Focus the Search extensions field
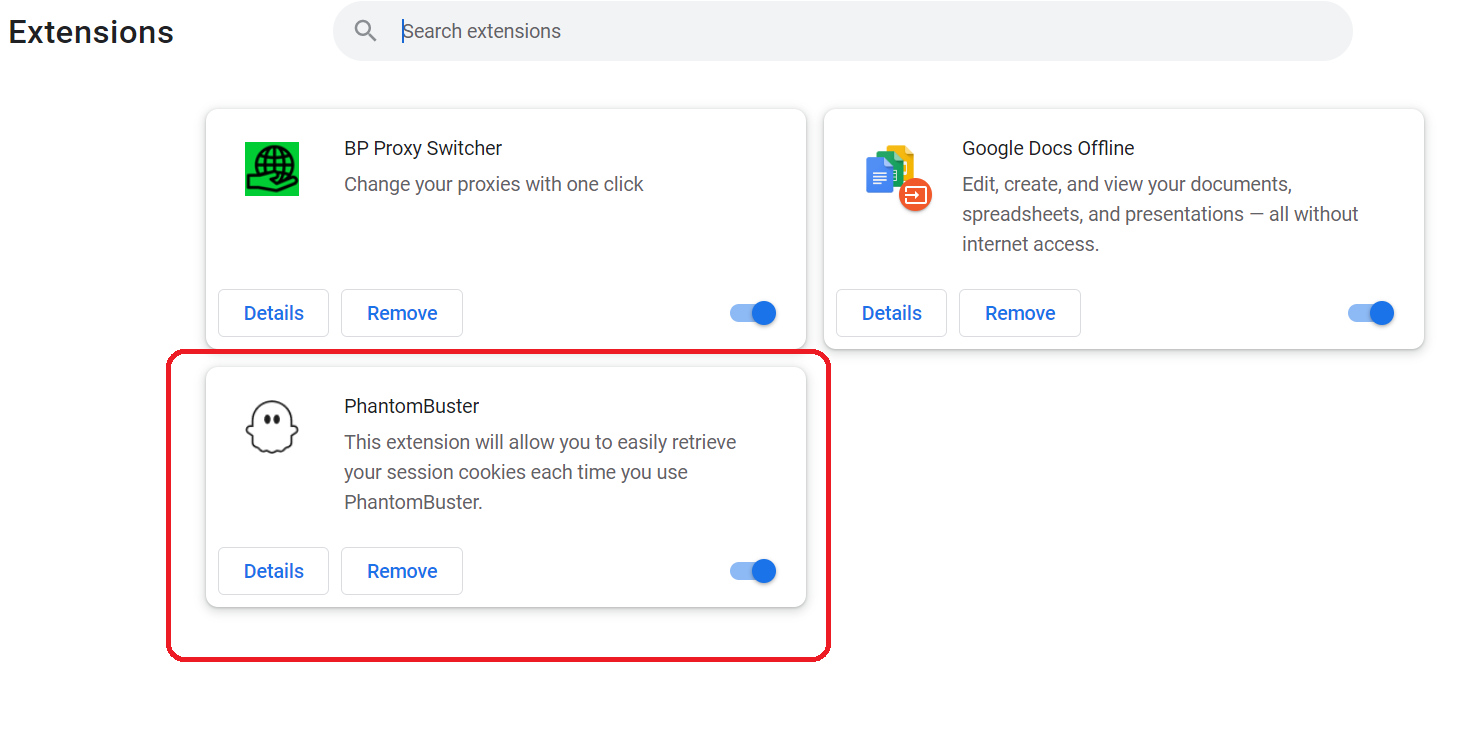Image resolution: width=1470 pixels, height=729 pixels. (x=843, y=31)
